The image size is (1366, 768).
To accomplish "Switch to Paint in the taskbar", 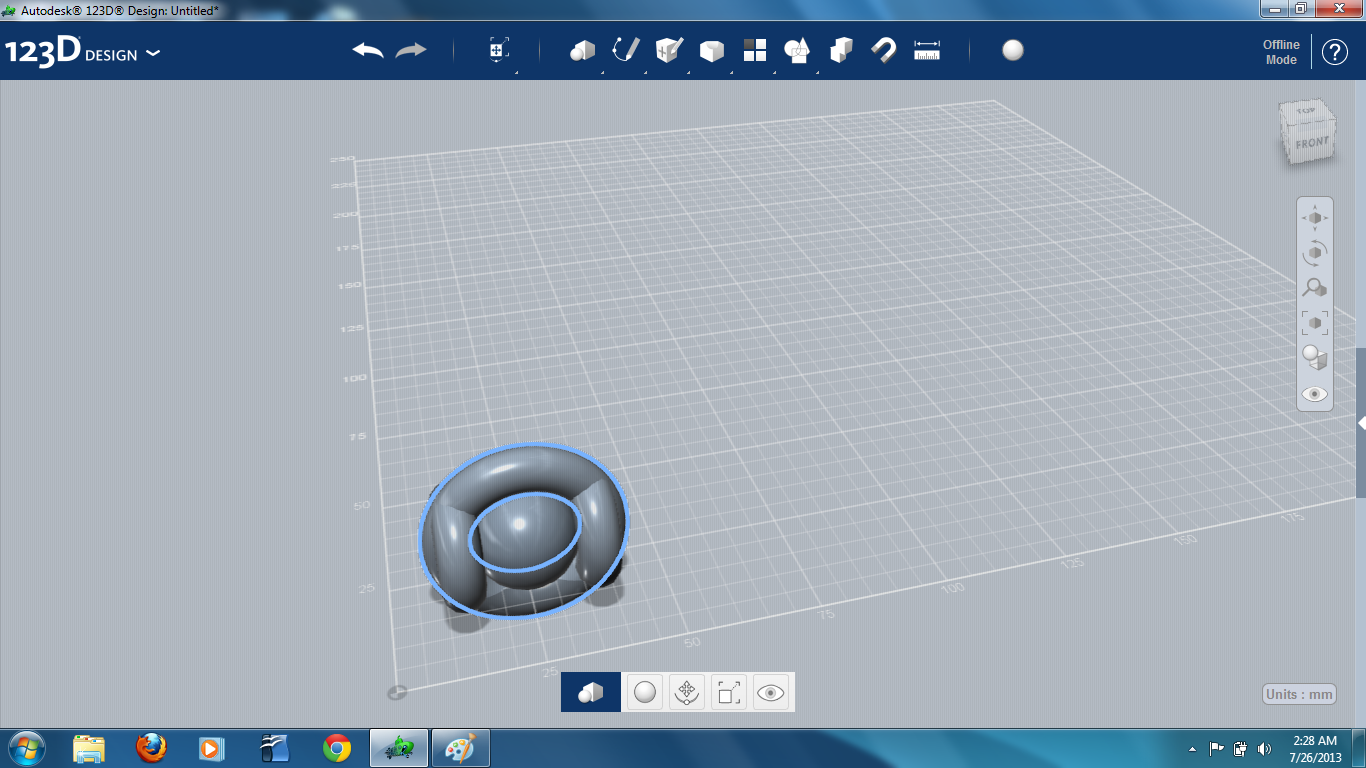I will coord(460,748).
